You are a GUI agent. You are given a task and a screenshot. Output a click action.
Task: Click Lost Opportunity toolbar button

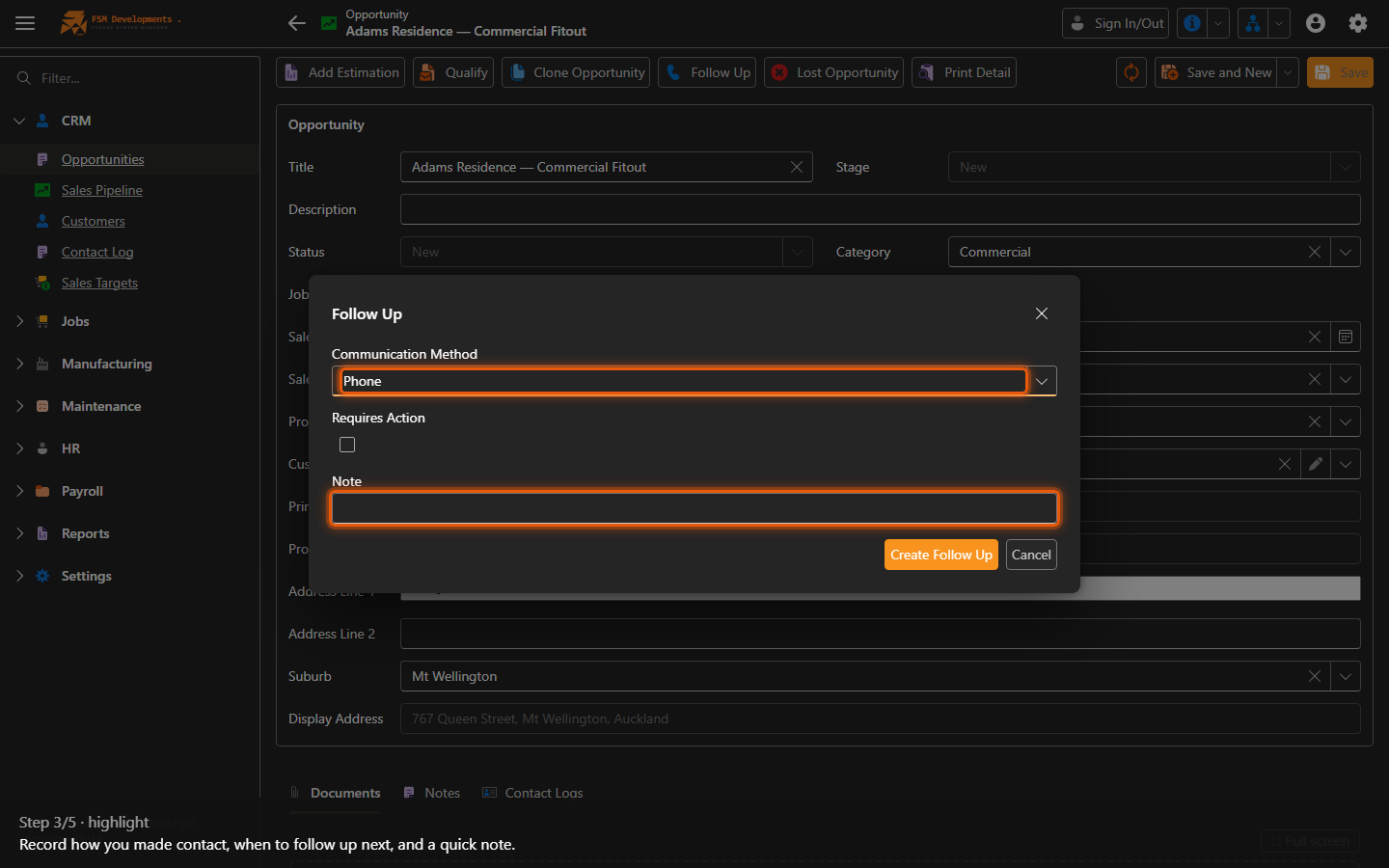point(834,72)
